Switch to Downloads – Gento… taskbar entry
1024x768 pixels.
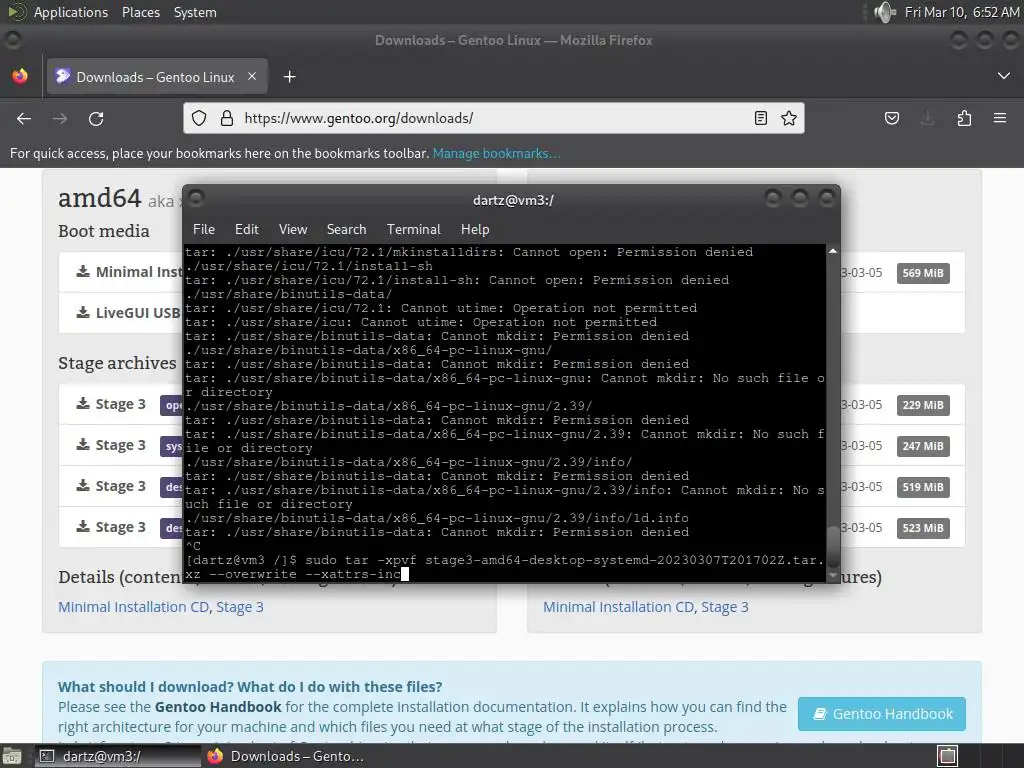pos(285,756)
